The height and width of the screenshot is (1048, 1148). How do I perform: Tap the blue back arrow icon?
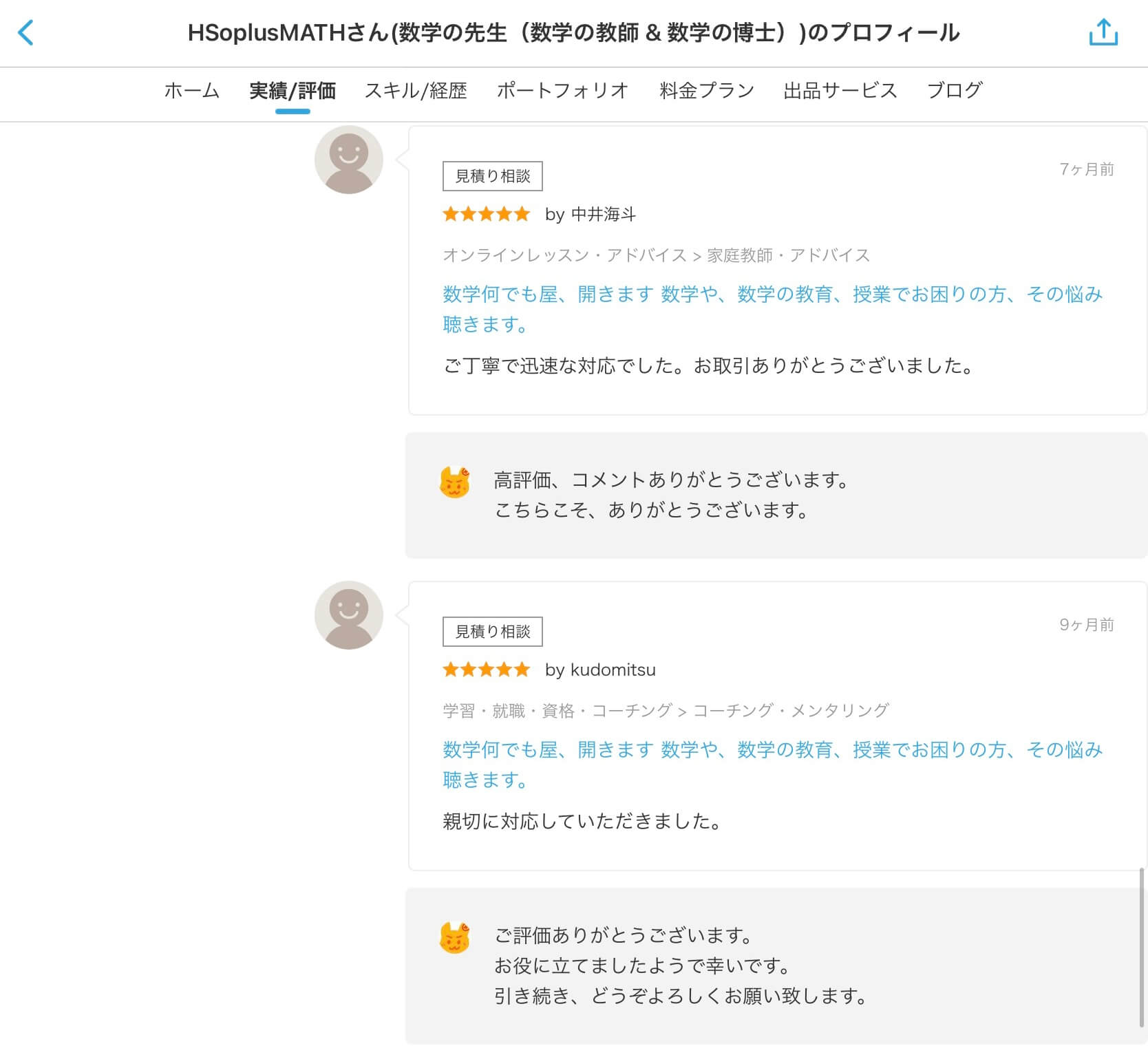click(x=25, y=32)
